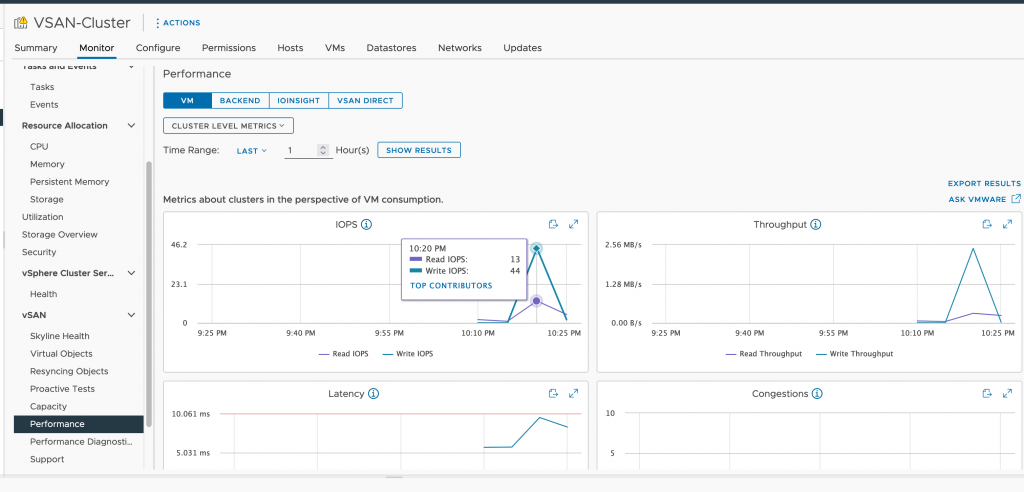Collapse the Resource Allocation section
This screenshot has width=1024, height=492.
(131, 125)
